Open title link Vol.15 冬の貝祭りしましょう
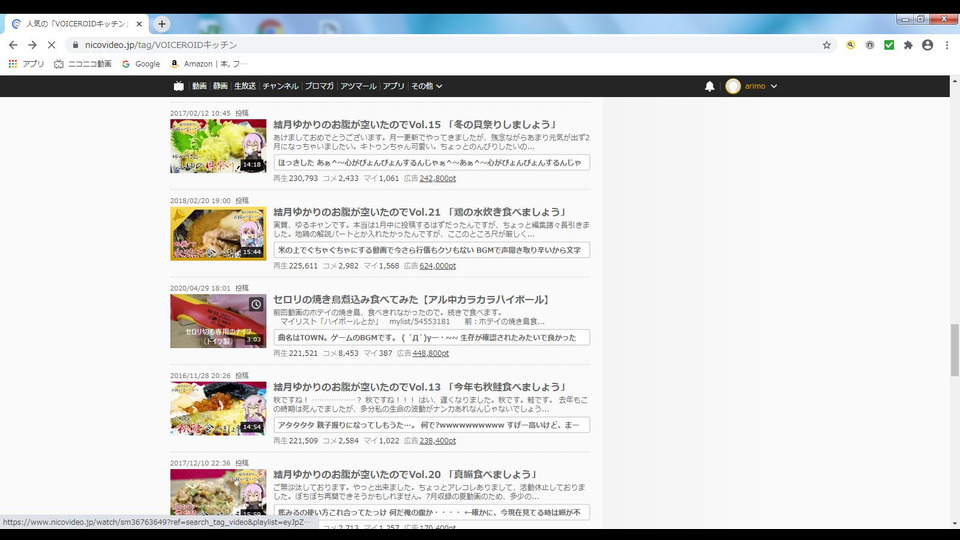This screenshot has width=960, height=540. pyautogui.click(x=415, y=124)
